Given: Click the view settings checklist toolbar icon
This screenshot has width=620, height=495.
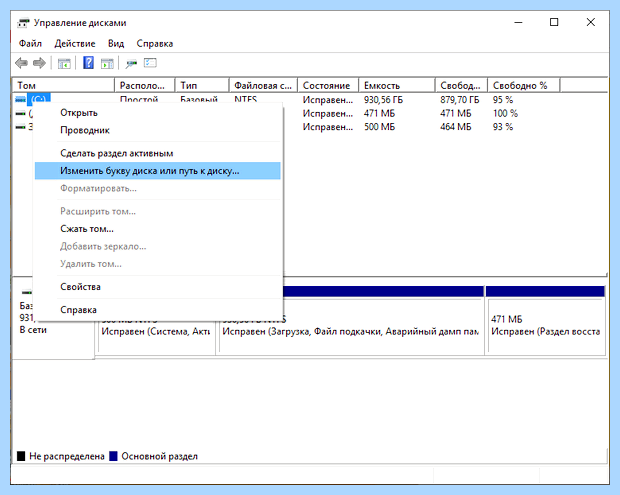Looking at the screenshot, I should click(x=150, y=62).
